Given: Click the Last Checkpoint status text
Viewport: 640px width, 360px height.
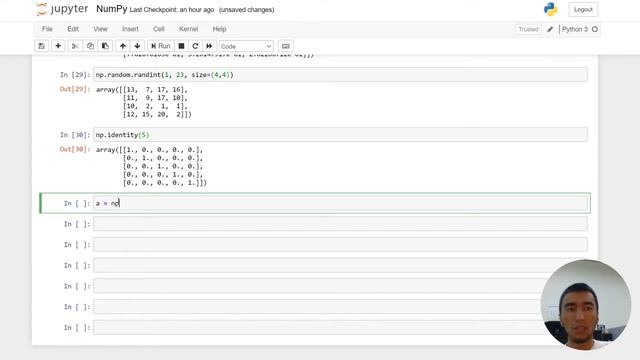Looking at the screenshot, I should click(x=172, y=10).
